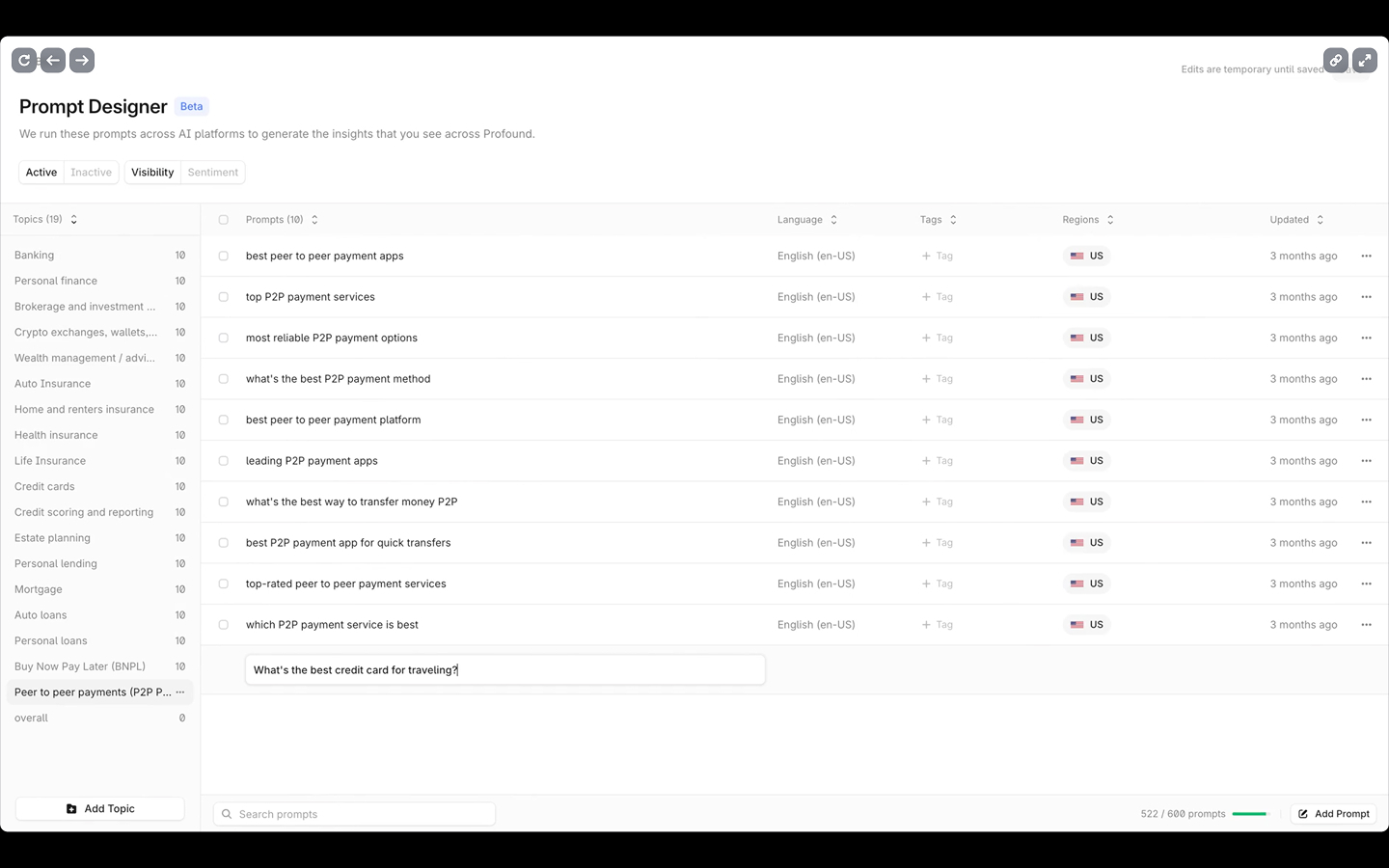Switch to the Inactive tab

tap(91, 173)
